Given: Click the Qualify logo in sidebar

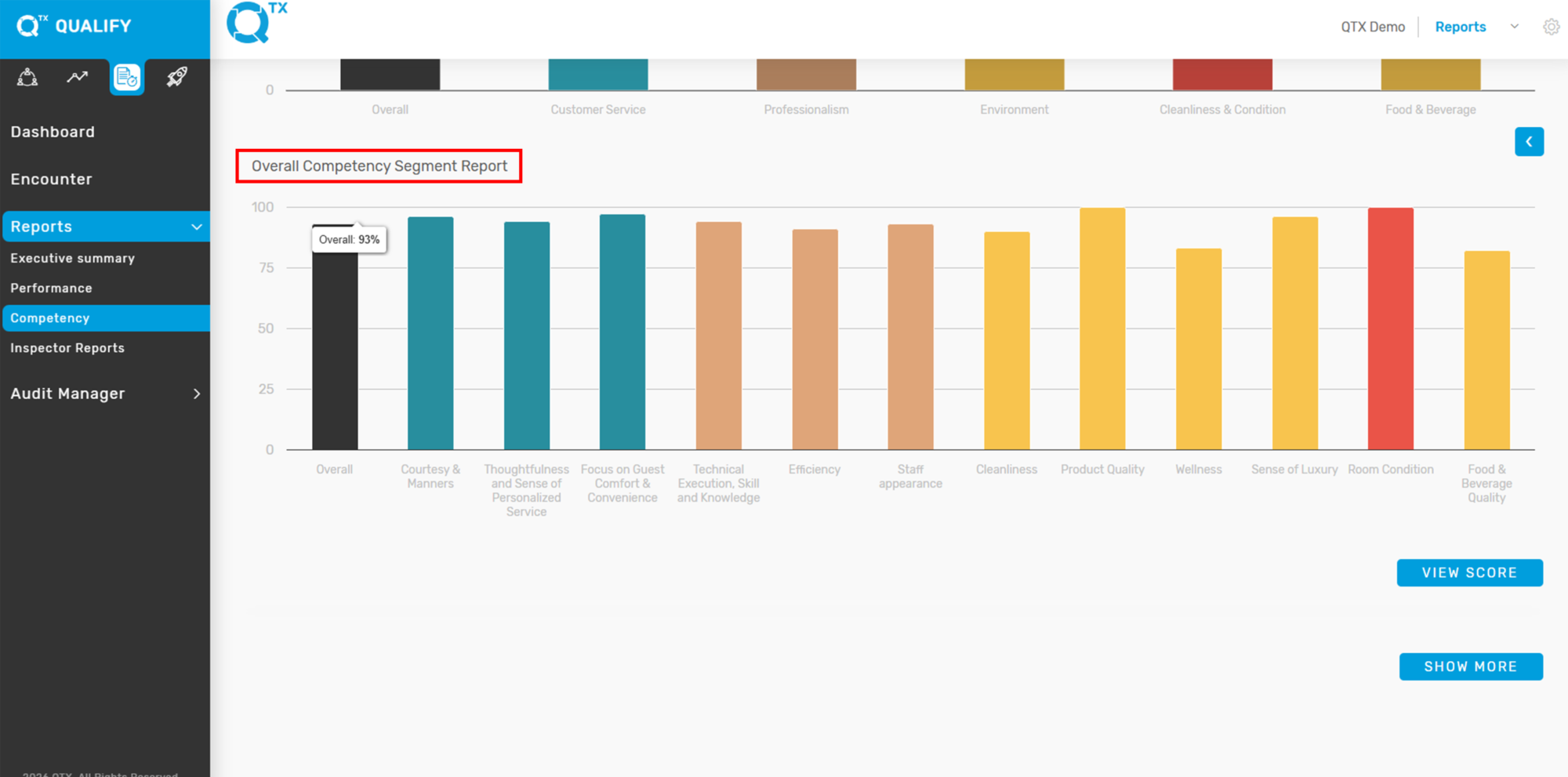Looking at the screenshot, I should 74,26.
